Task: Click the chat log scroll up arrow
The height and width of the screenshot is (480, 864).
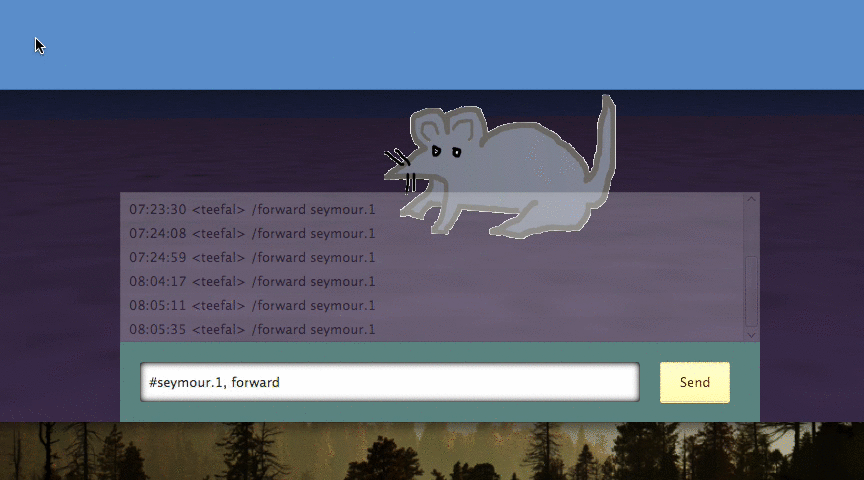Action: pyautogui.click(x=751, y=199)
